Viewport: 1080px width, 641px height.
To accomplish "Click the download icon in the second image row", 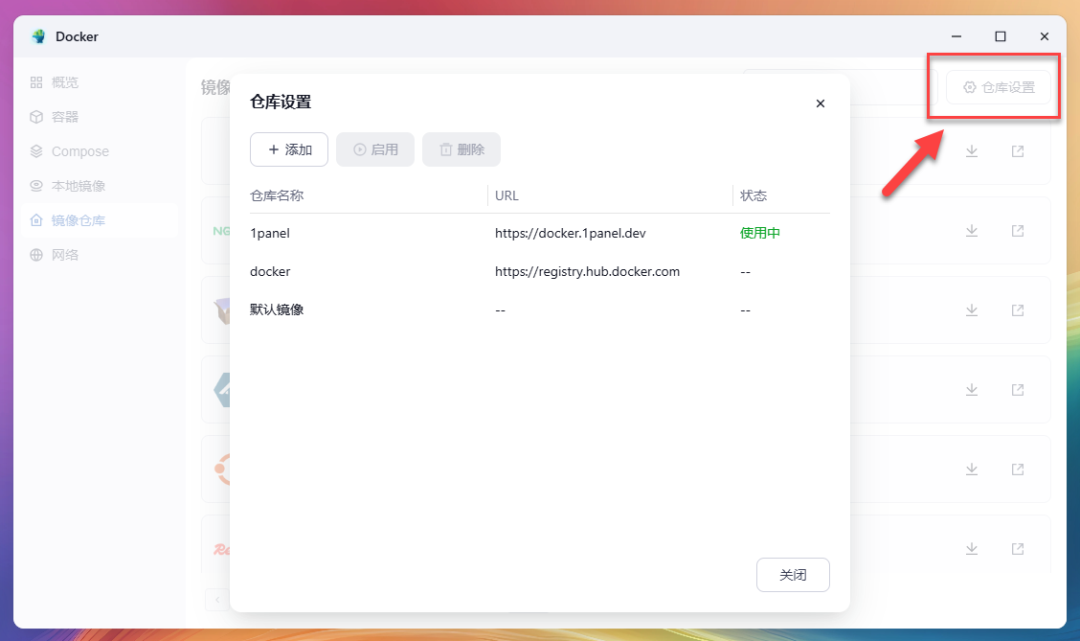I will click(x=972, y=231).
